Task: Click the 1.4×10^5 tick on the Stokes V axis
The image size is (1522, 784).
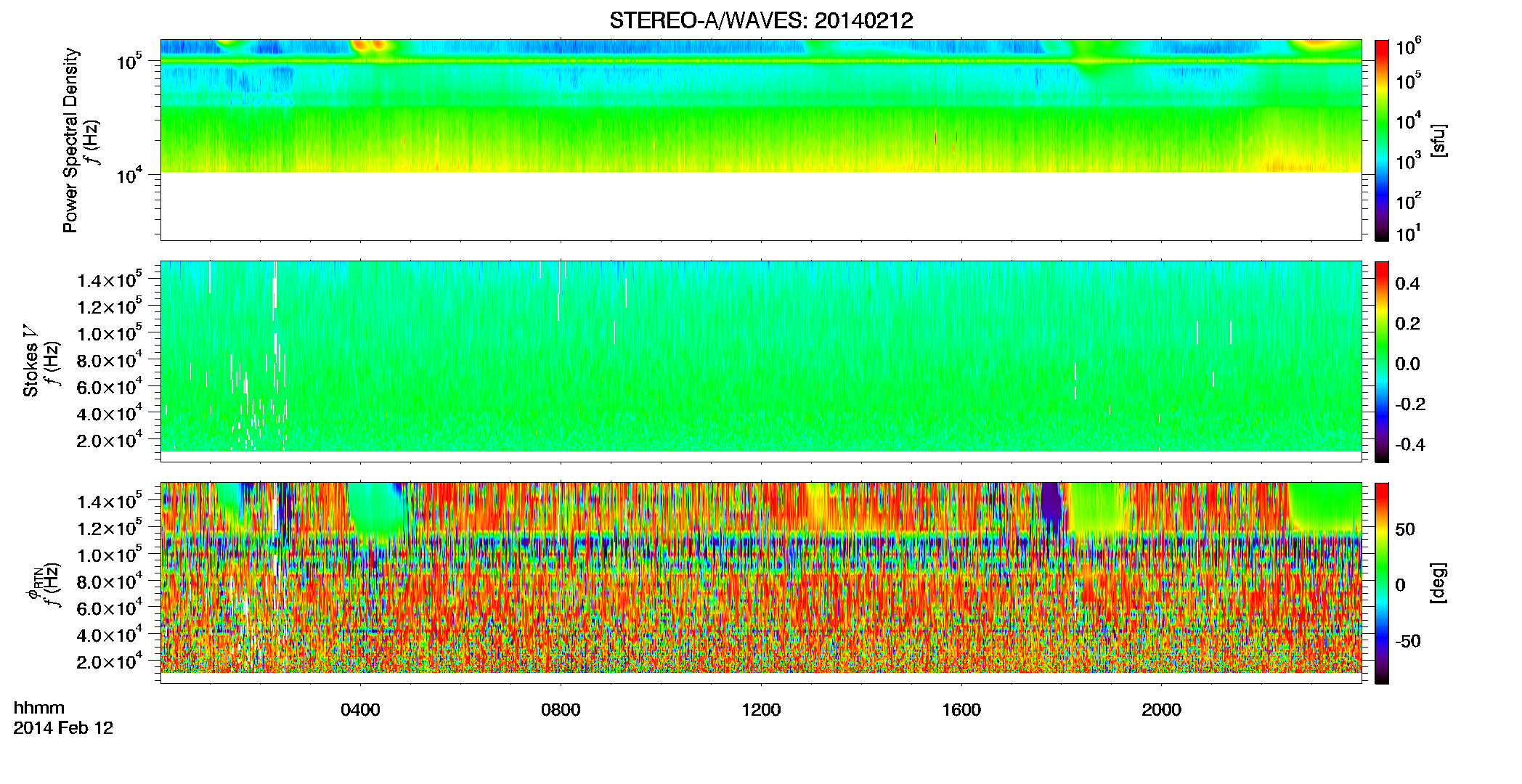Action: [x=110, y=279]
